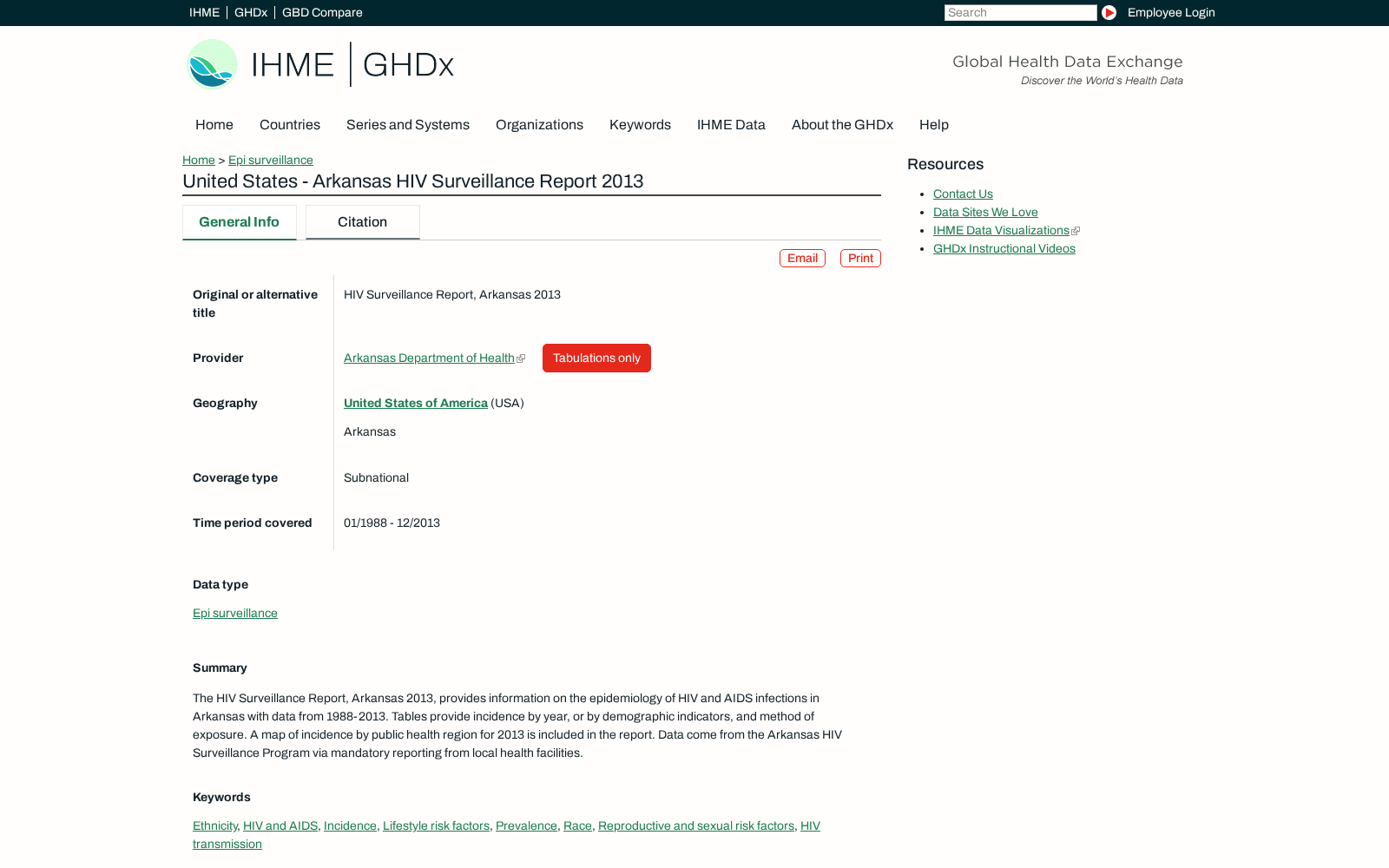Click the Race keyword link
Viewport: 1389px width, 868px height.
(x=577, y=826)
